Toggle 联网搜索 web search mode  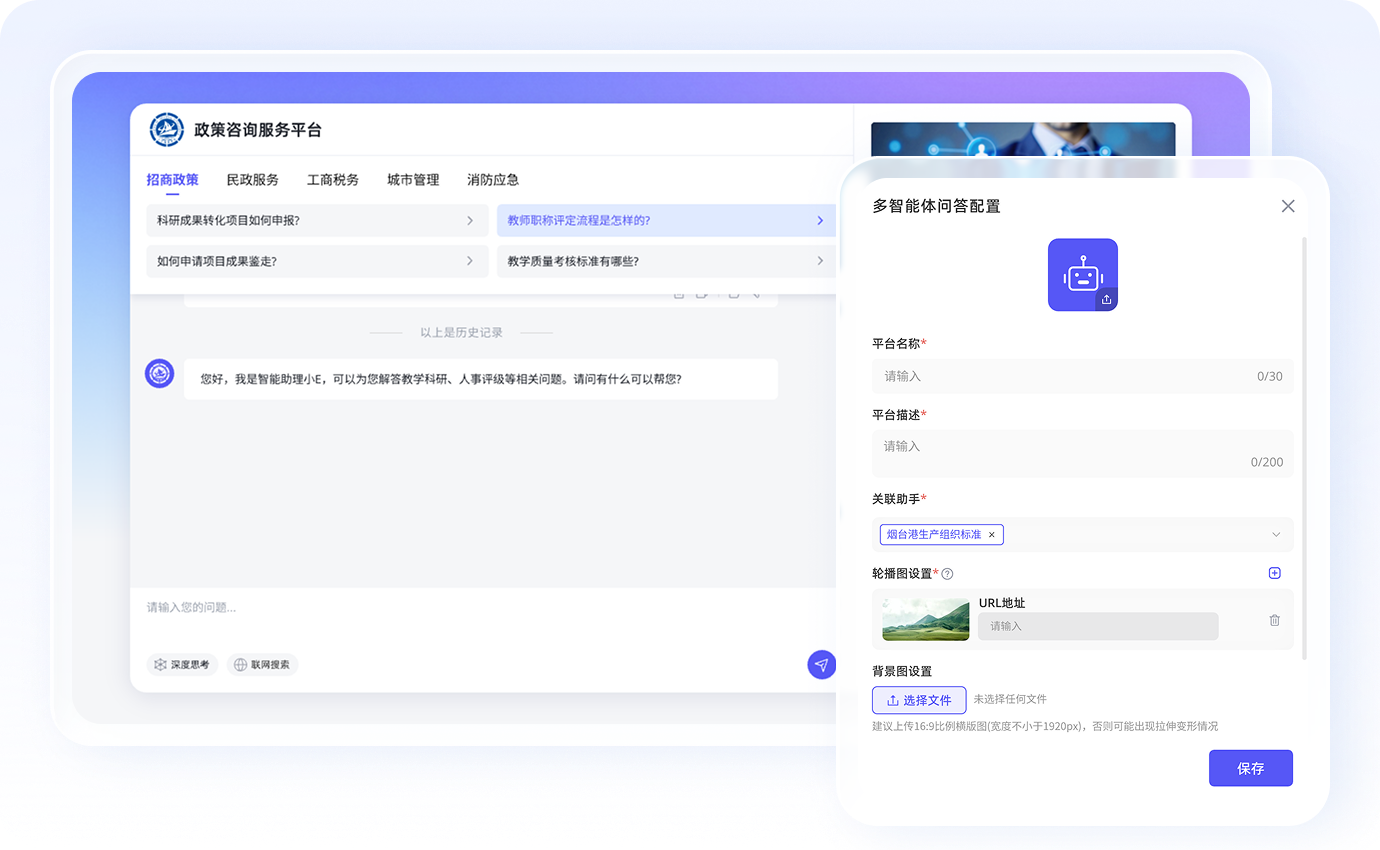click(x=262, y=664)
